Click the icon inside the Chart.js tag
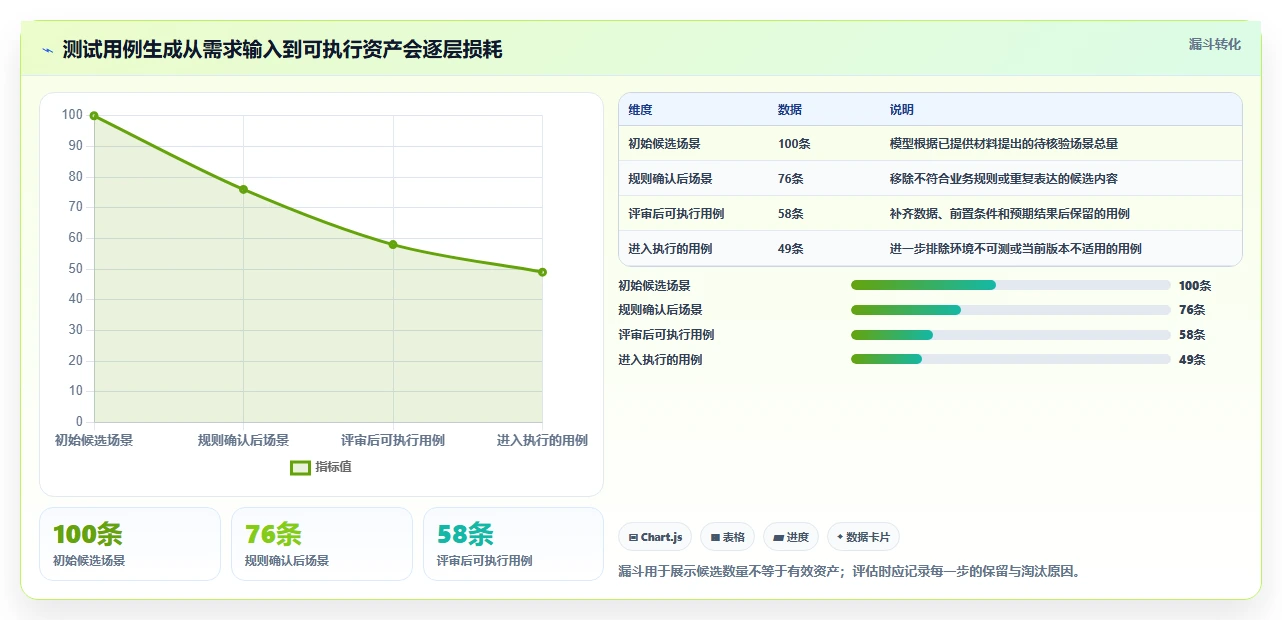The height and width of the screenshot is (620, 1282). (x=633, y=537)
